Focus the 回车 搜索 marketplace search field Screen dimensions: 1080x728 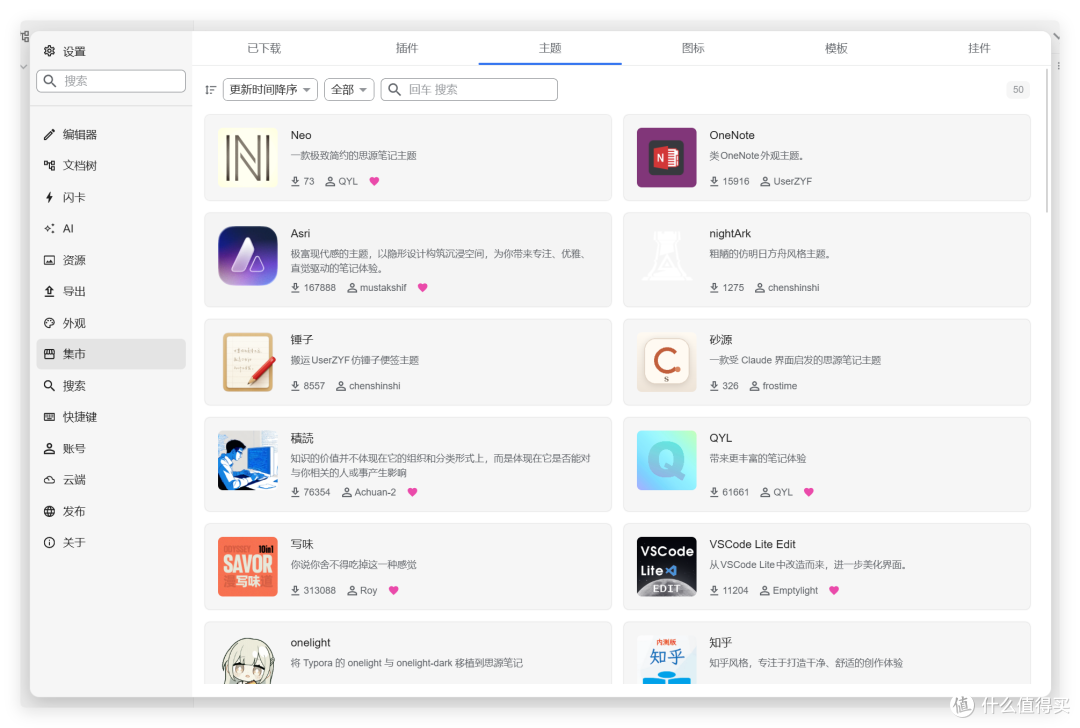469,90
